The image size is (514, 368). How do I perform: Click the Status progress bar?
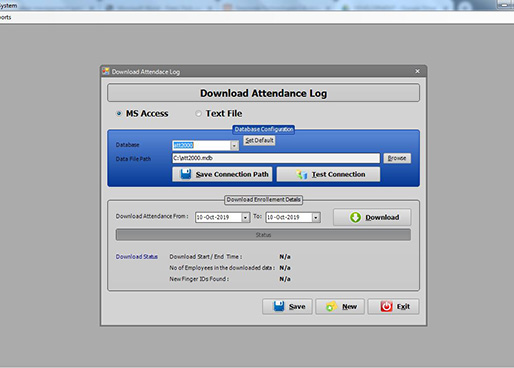click(x=263, y=235)
